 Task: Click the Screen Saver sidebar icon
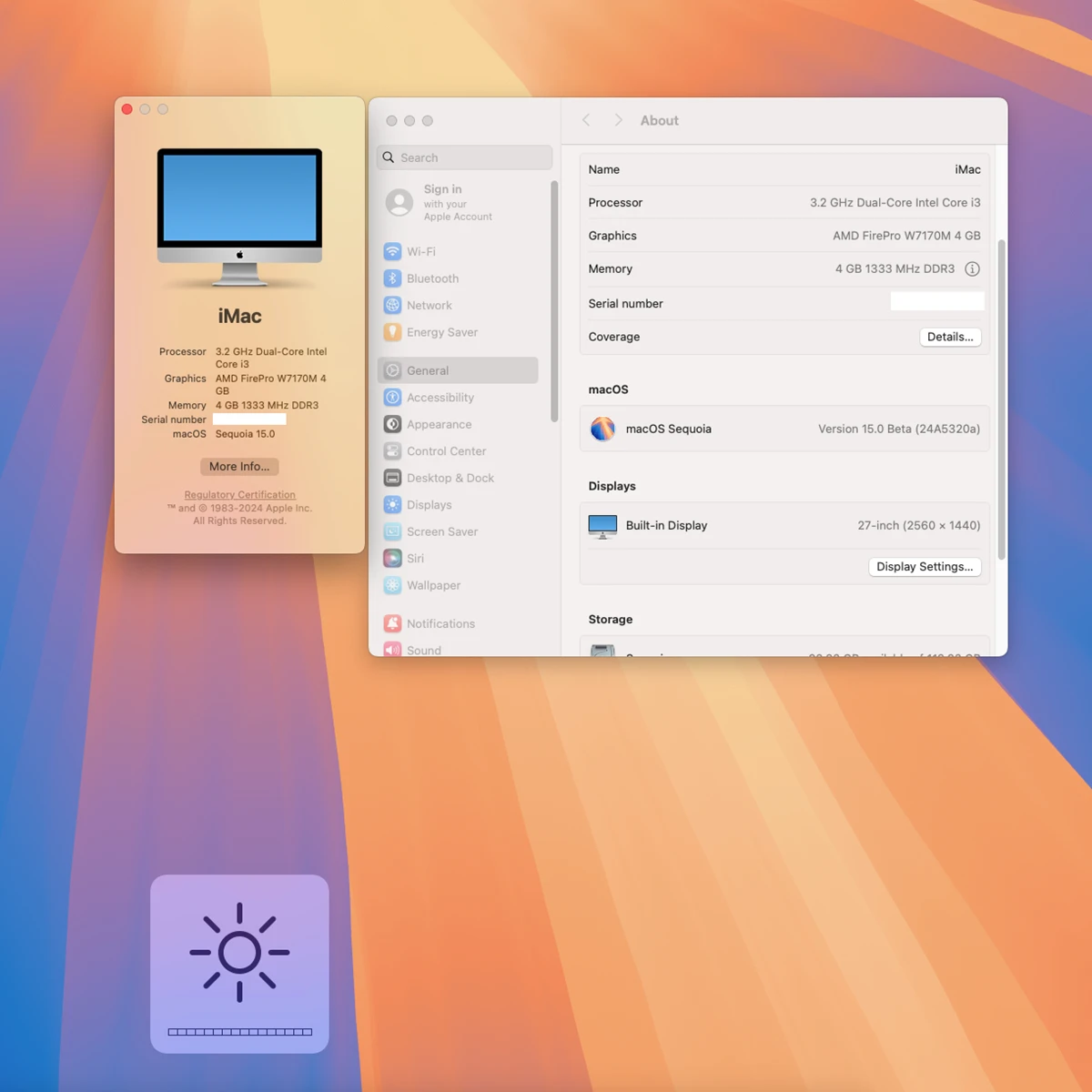[x=392, y=531]
